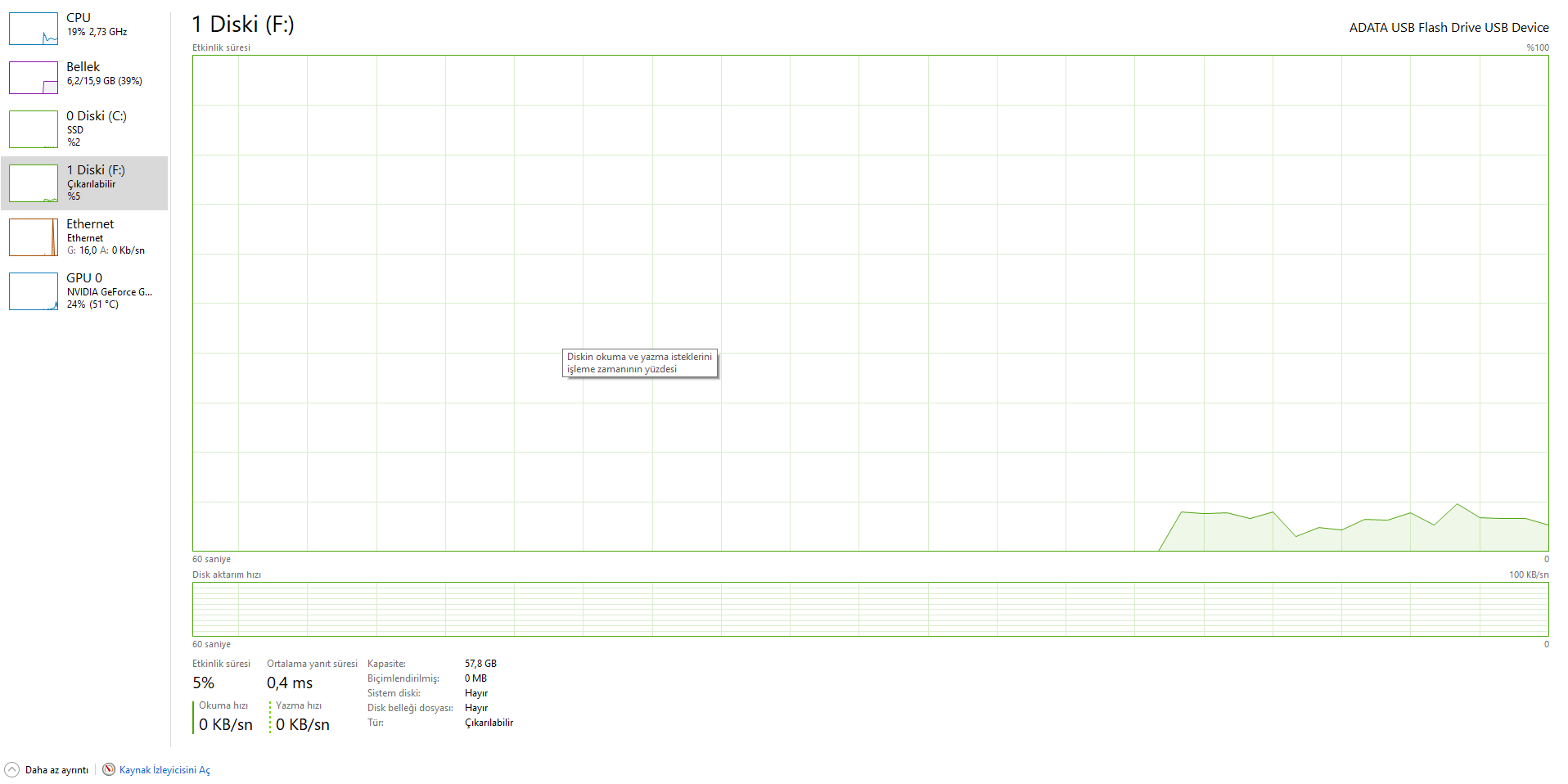Select the Bellek entry label
This screenshot has height=784, width=1568.
pyautogui.click(x=83, y=67)
